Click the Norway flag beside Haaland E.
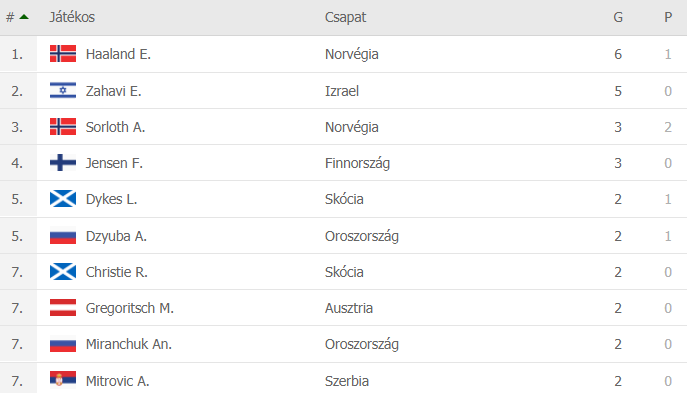 63,53
